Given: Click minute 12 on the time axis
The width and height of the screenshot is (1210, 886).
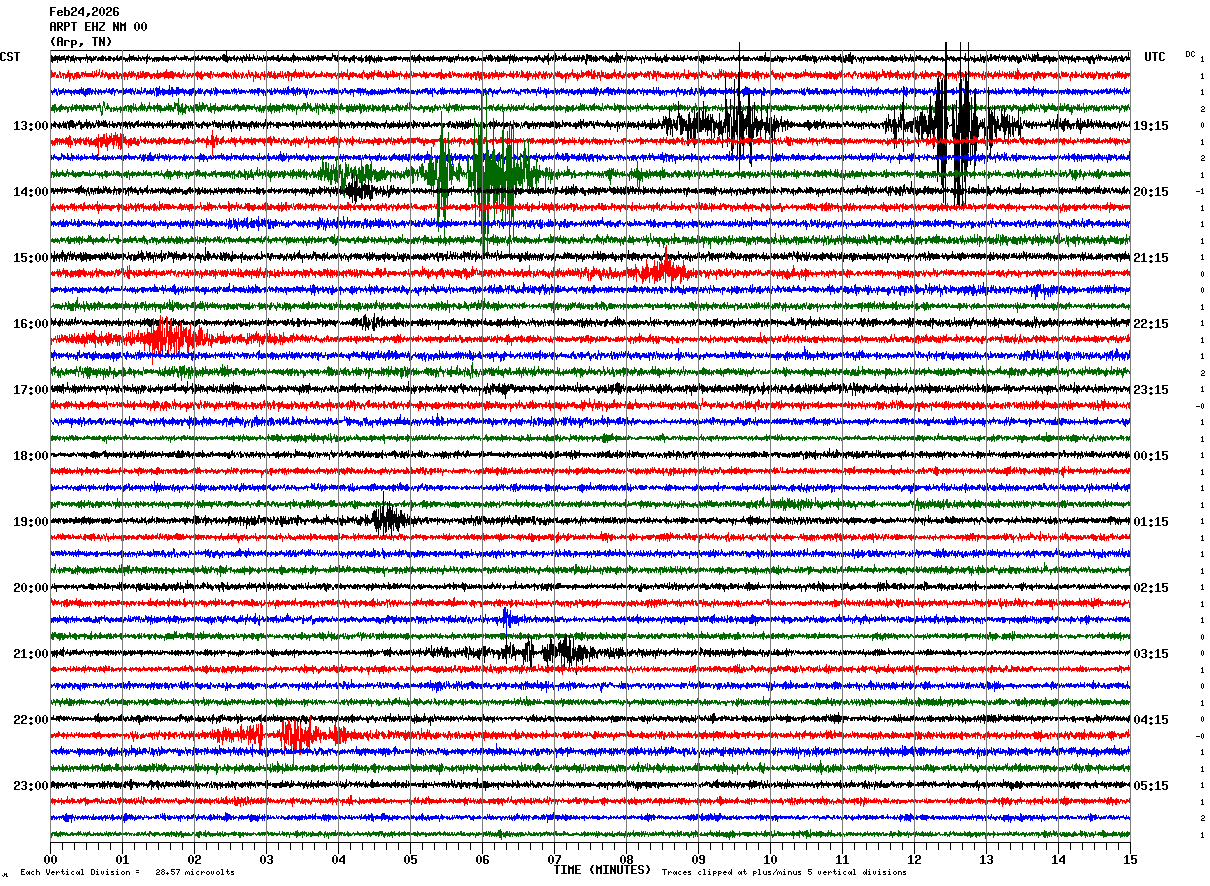Looking at the screenshot, I should [915, 859].
